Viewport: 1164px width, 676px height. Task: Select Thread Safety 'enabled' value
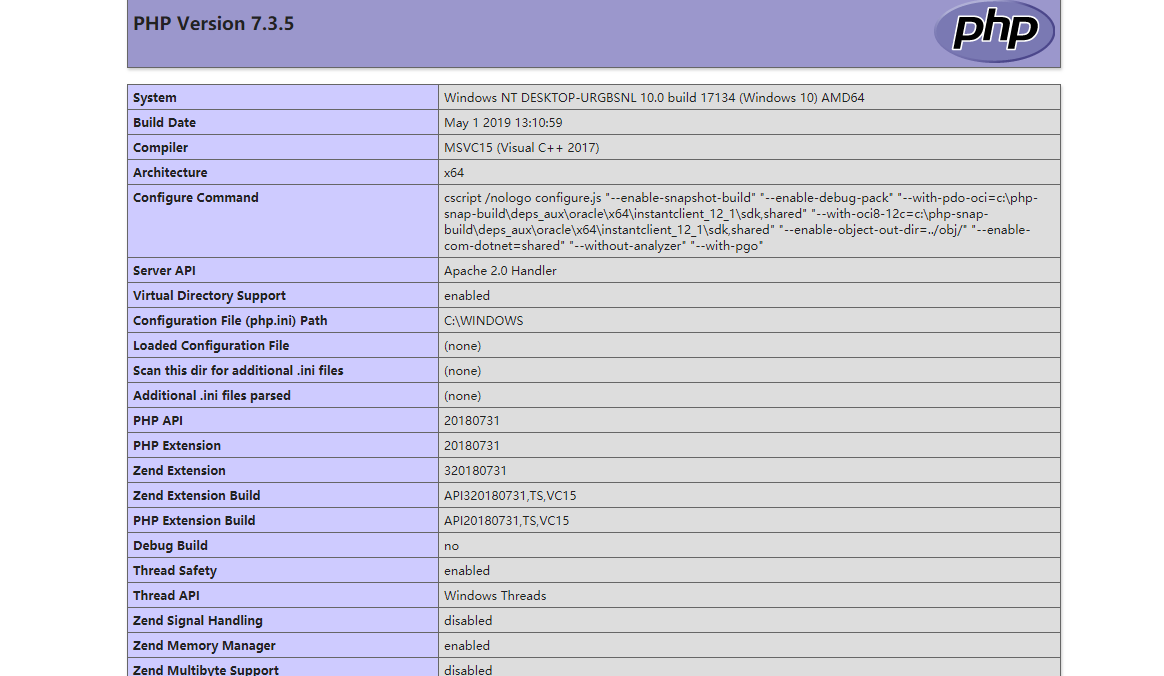[467, 571]
